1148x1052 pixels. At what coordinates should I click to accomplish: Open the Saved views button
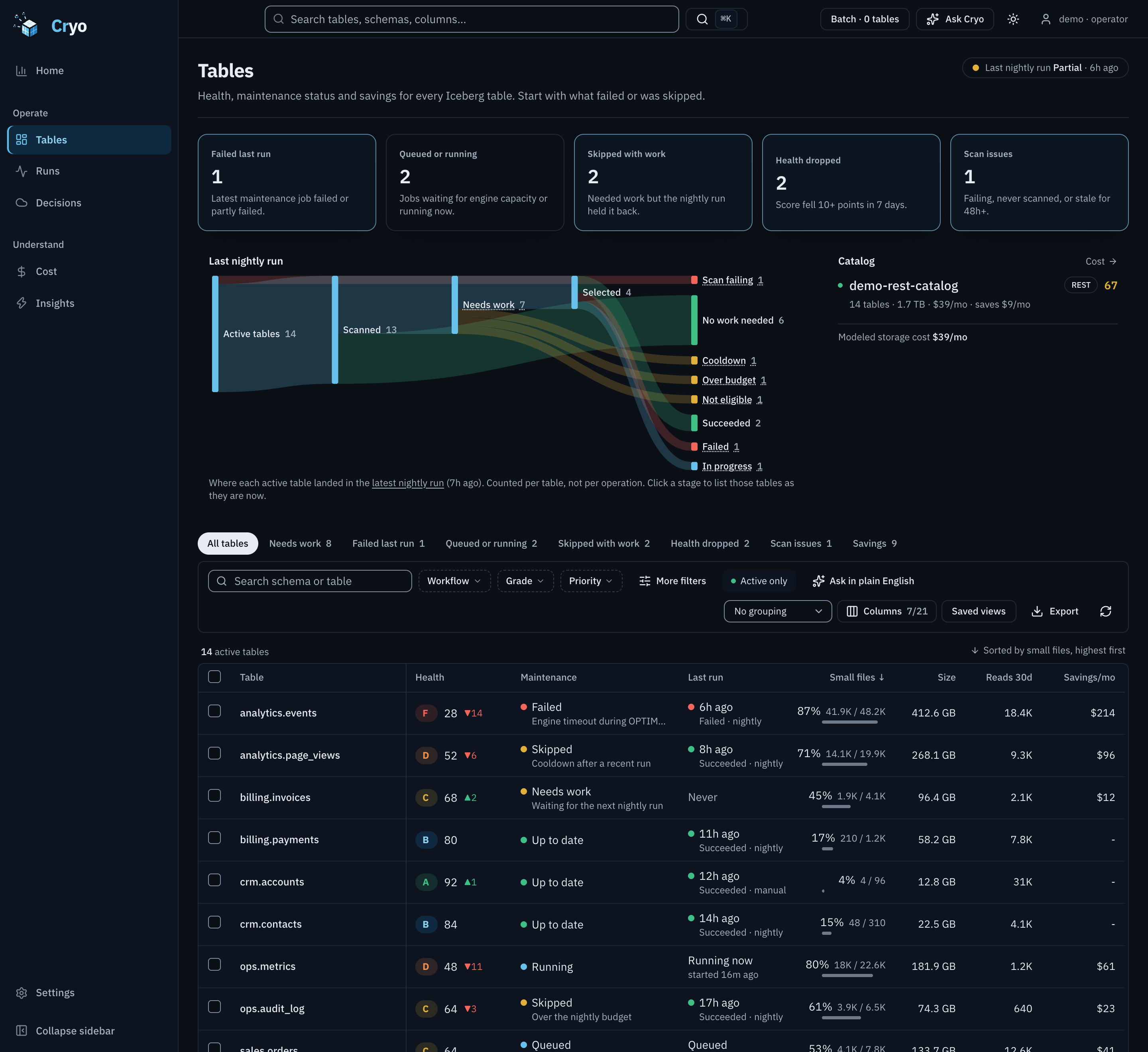point(978,611)
